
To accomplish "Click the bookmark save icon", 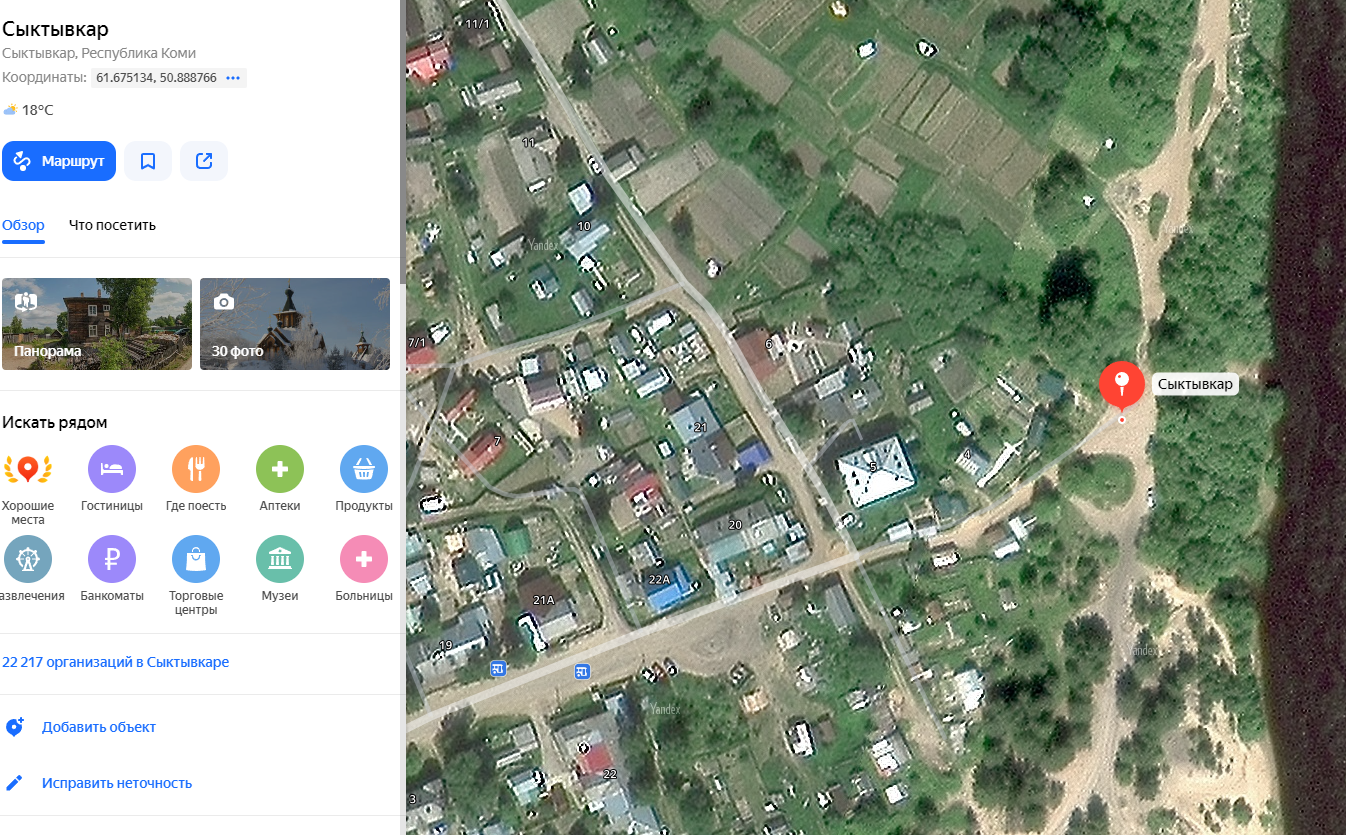I will 148,161.
